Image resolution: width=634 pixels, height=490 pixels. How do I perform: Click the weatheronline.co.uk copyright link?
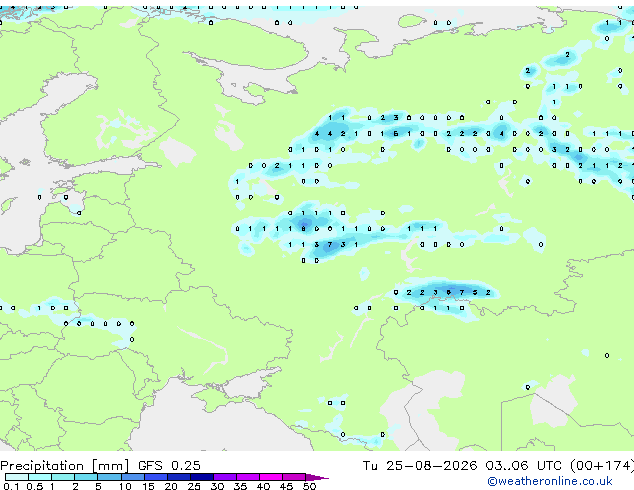click(550, 481)
